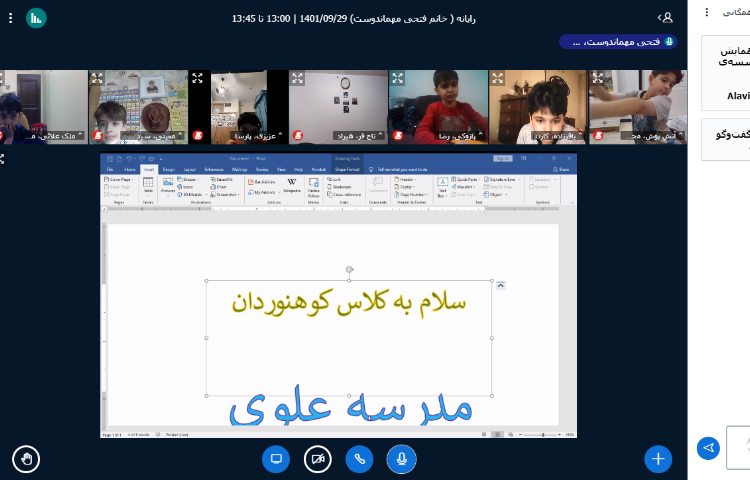750x480 pixels.
Task: Open the ملک علائی name dropdown
Action: pyautogui.click(x=55, y=136)
